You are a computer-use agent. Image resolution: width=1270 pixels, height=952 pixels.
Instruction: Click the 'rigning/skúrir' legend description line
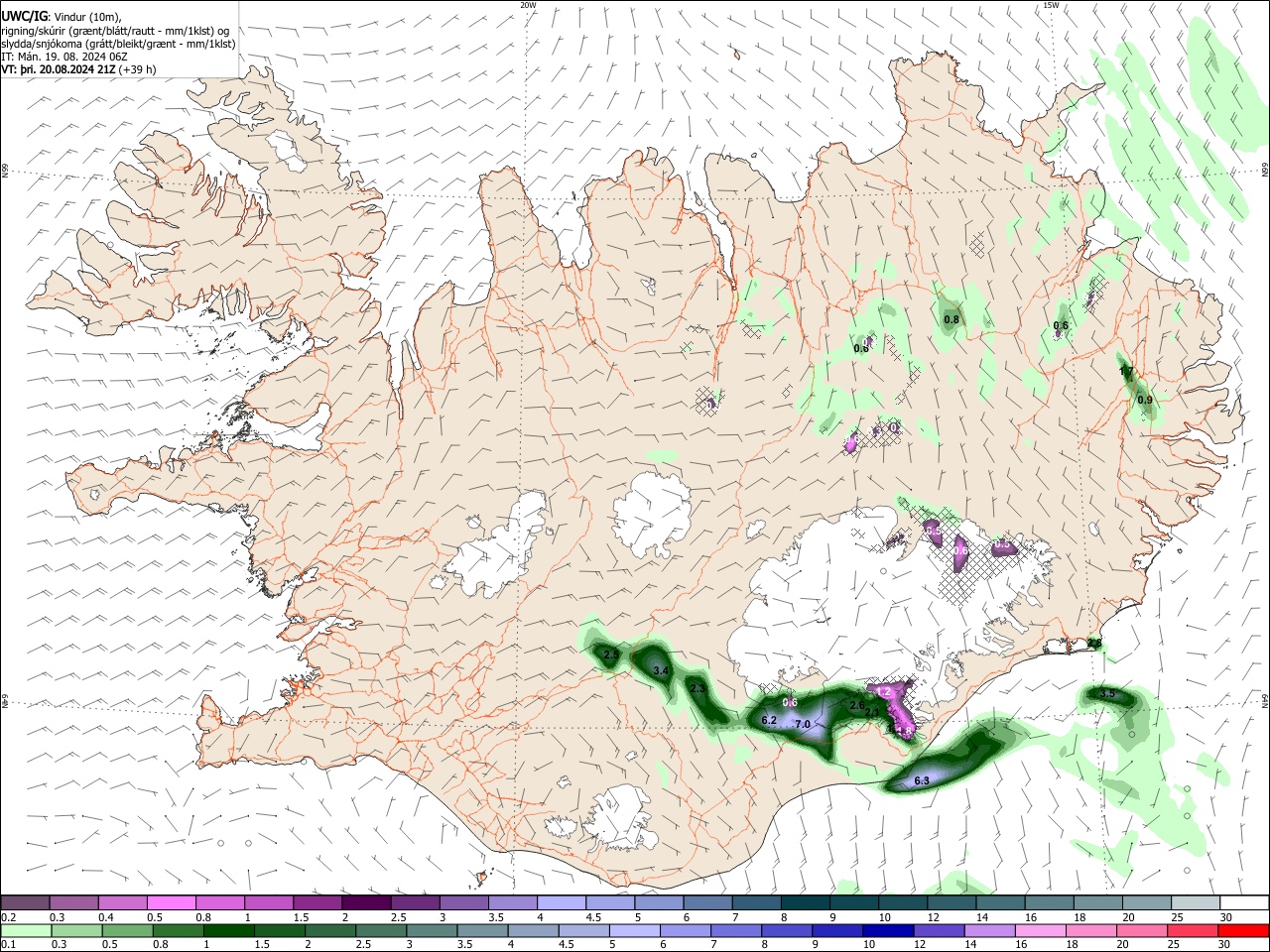point(115,30)
